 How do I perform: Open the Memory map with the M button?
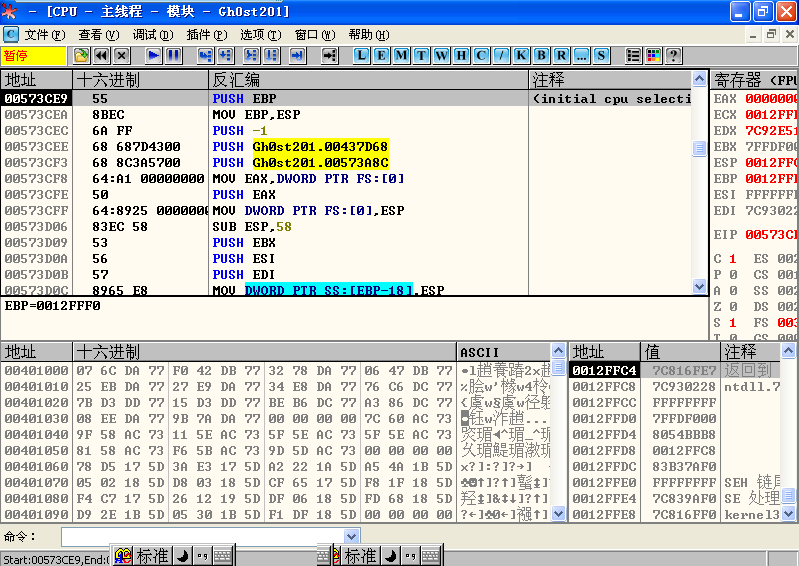click(x=401, y=56)
